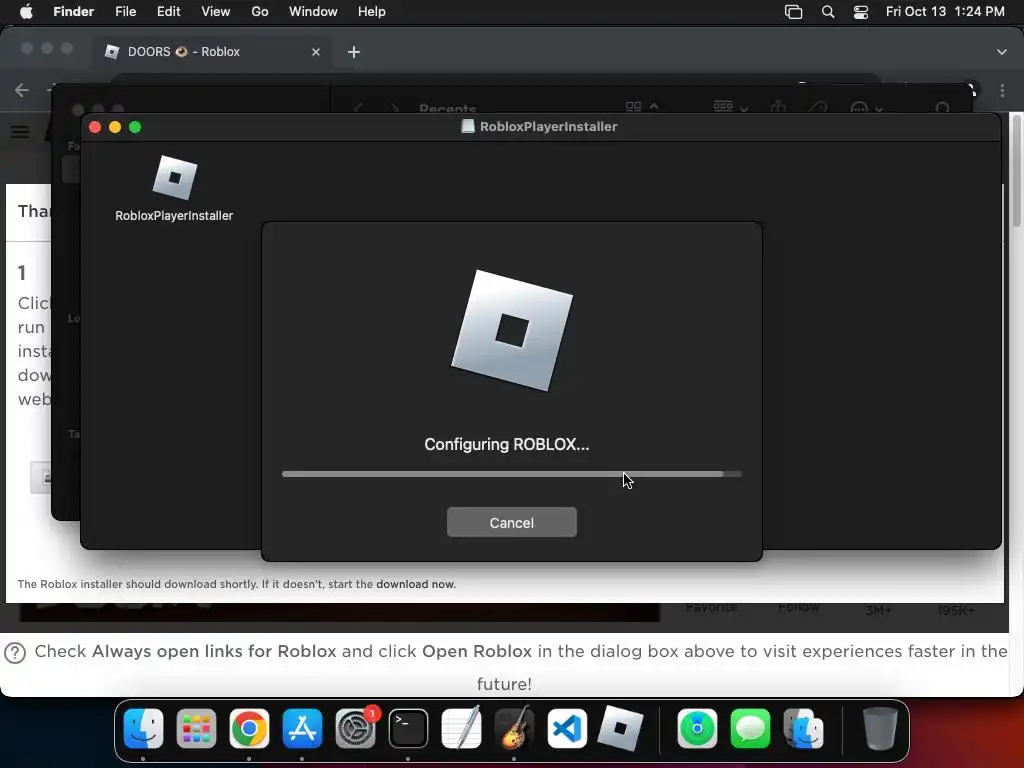Open Spotlight search in menu bar
The width and height of the screenshot is (1024, 768).
[x=827, y=12]
